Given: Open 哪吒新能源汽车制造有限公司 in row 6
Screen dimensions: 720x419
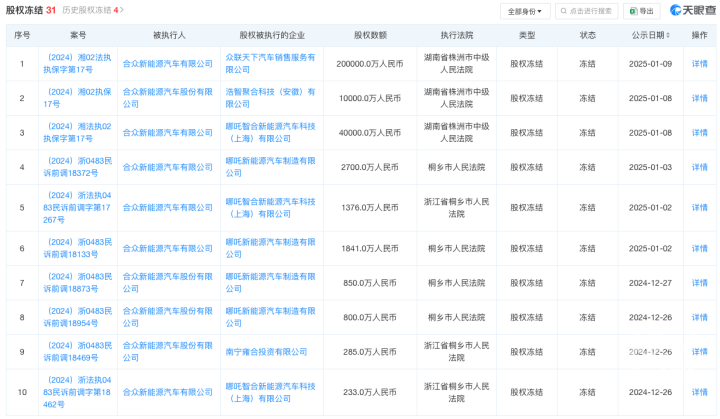Looking at the screenshot, I should click(270, 248).
